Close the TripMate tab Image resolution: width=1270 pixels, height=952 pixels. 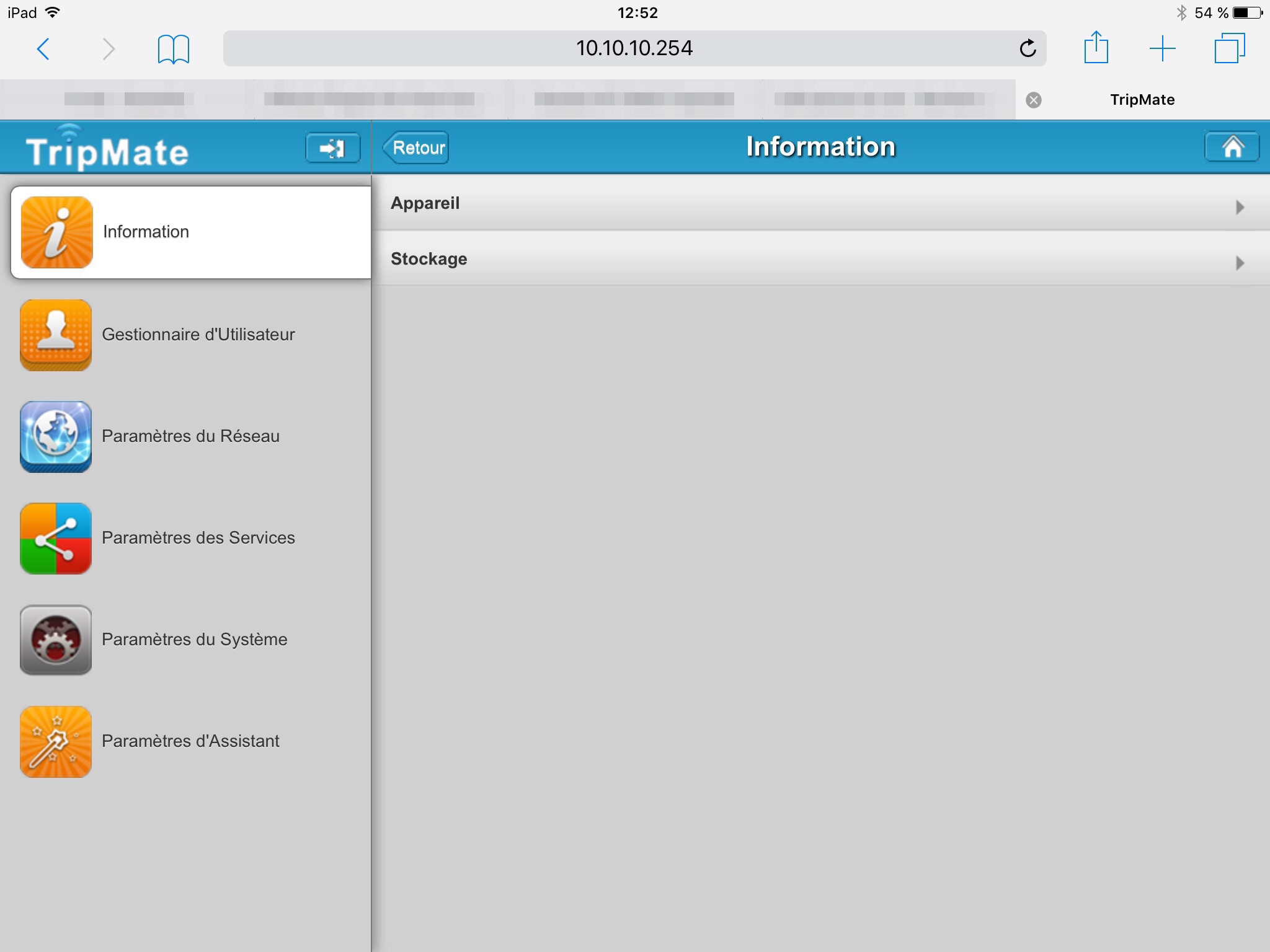tap(1034, 100)
